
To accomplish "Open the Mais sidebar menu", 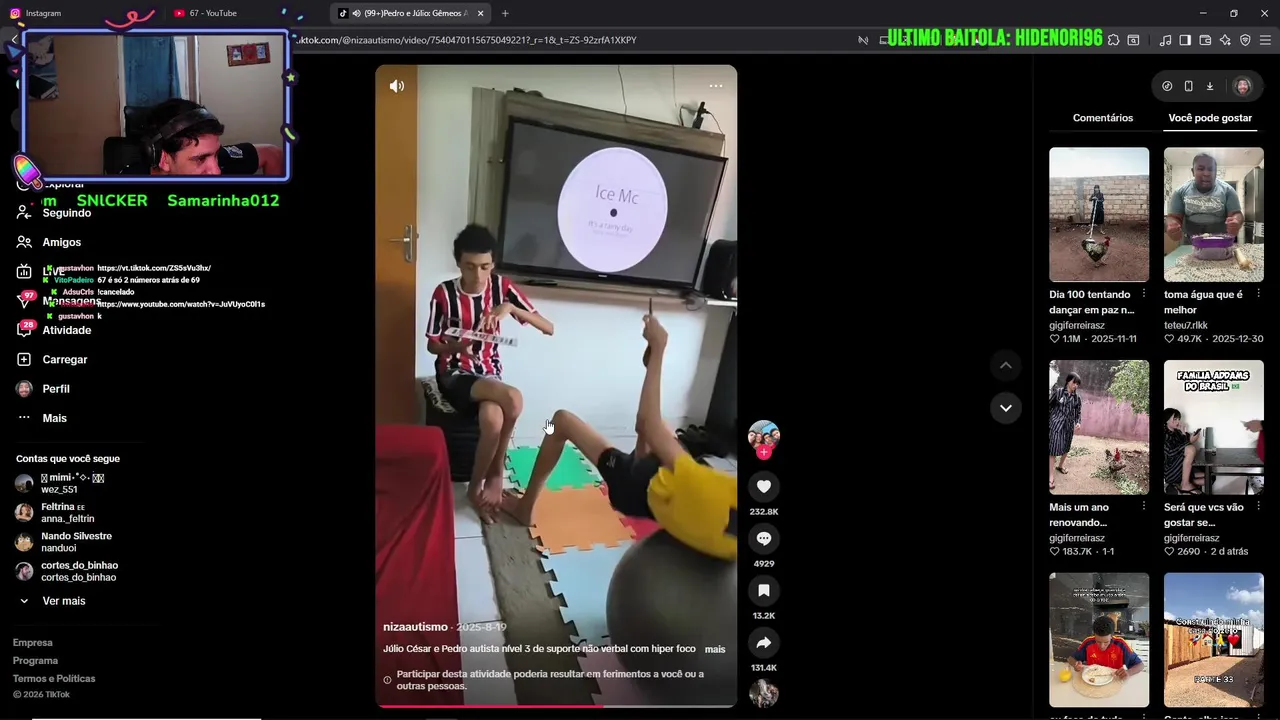I will tap(54, 418).
